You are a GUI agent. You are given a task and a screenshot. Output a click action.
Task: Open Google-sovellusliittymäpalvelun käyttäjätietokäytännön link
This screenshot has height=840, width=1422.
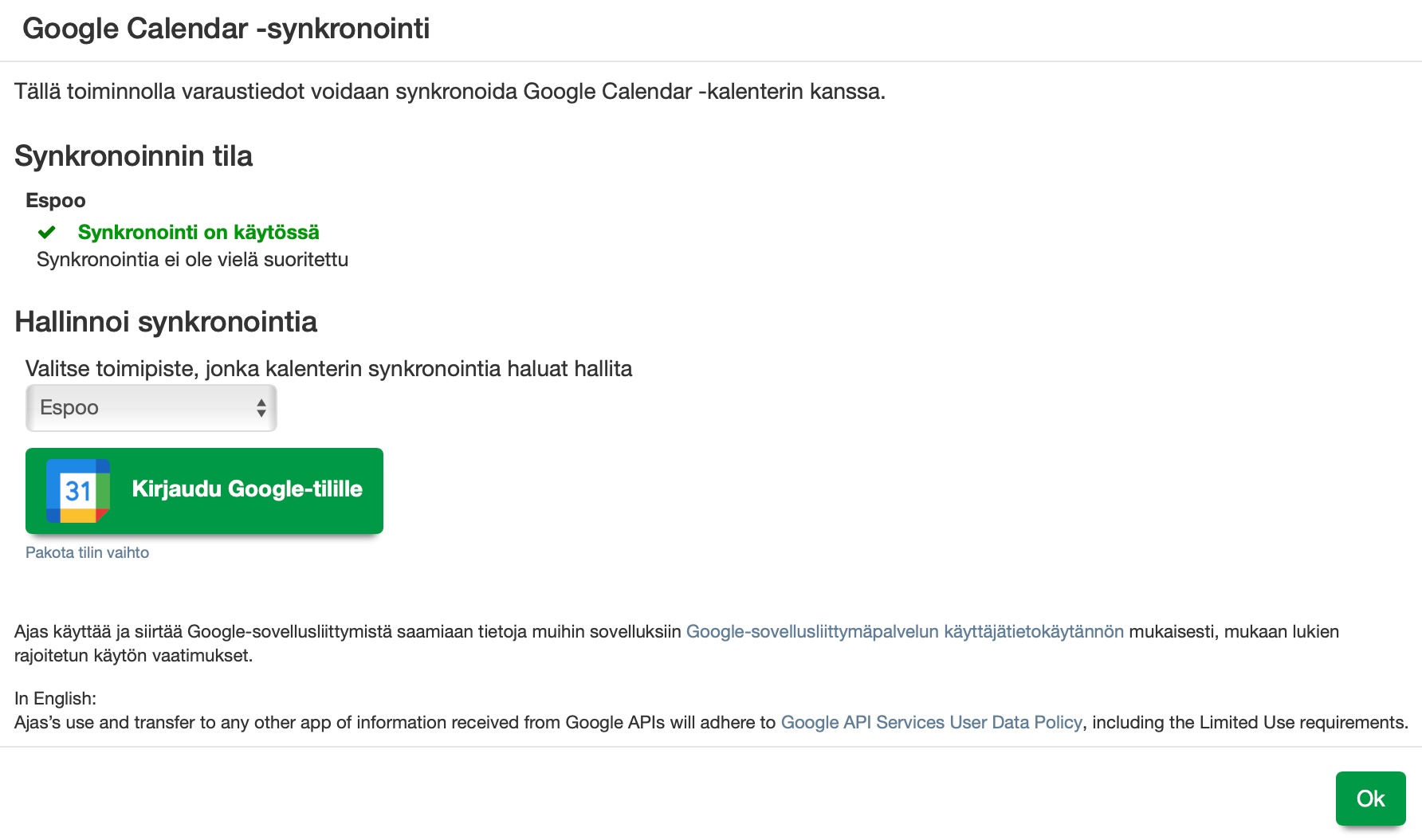905,631
